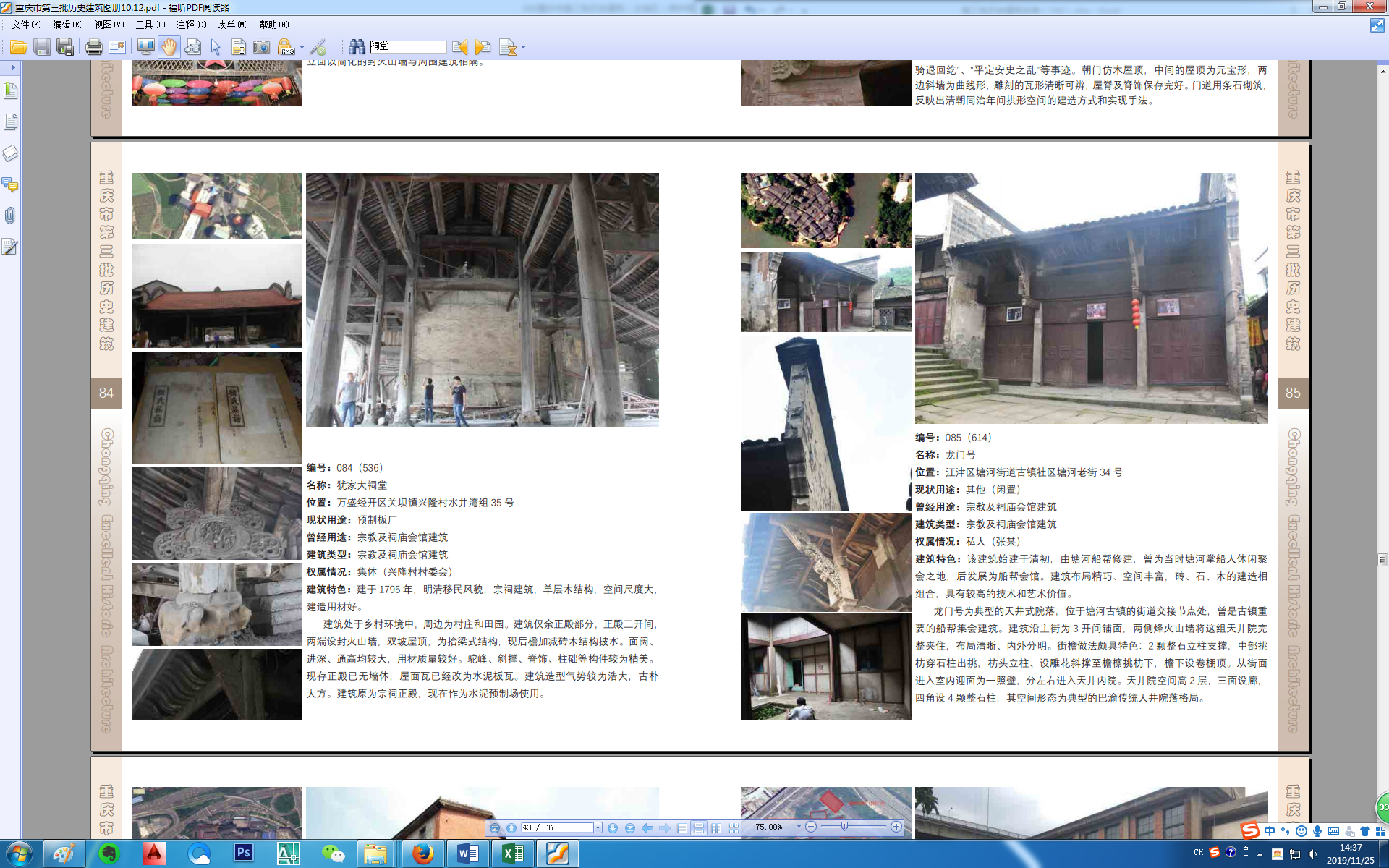
Task: Open the Comments panel in sidebar
Action: (10, 184)
